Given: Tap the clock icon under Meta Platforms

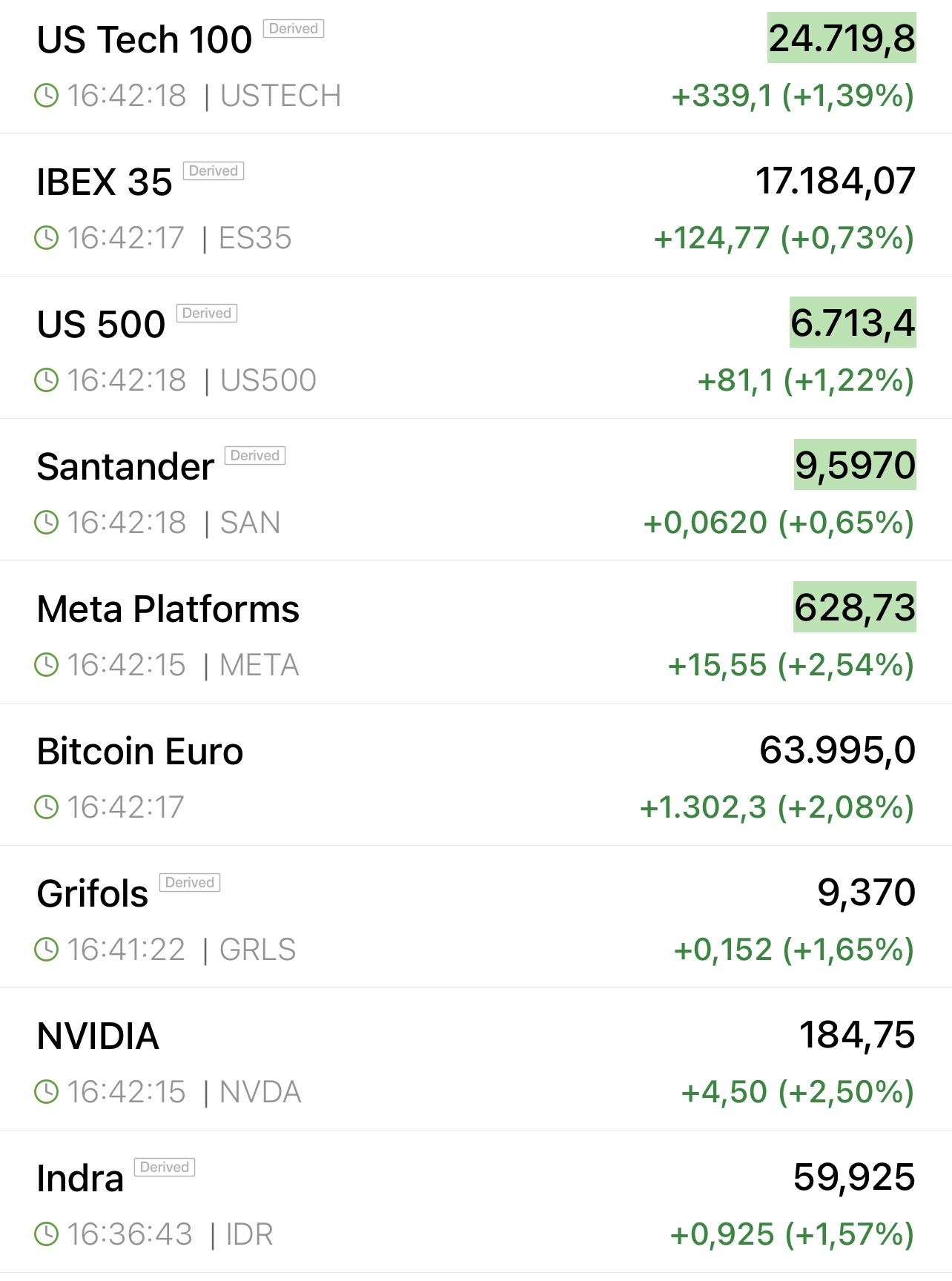Looking at the screenshot, I should (x=47, y=665).
